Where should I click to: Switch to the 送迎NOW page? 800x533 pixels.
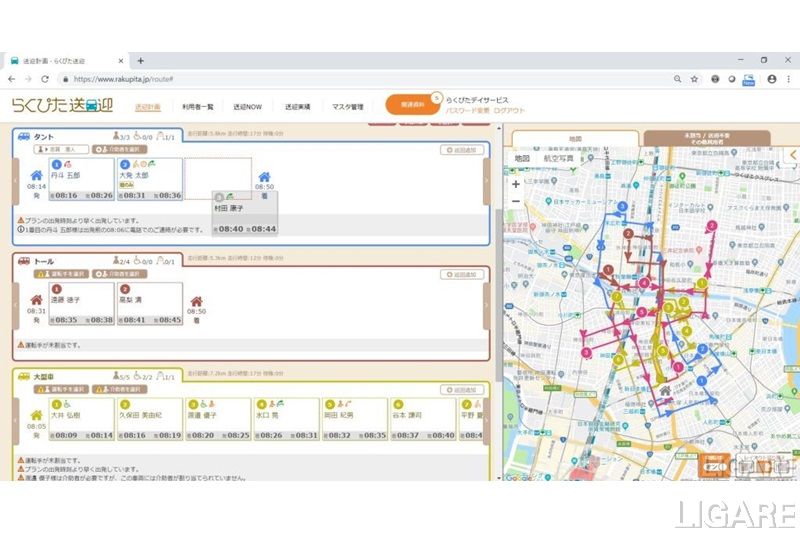pos(248,106)
